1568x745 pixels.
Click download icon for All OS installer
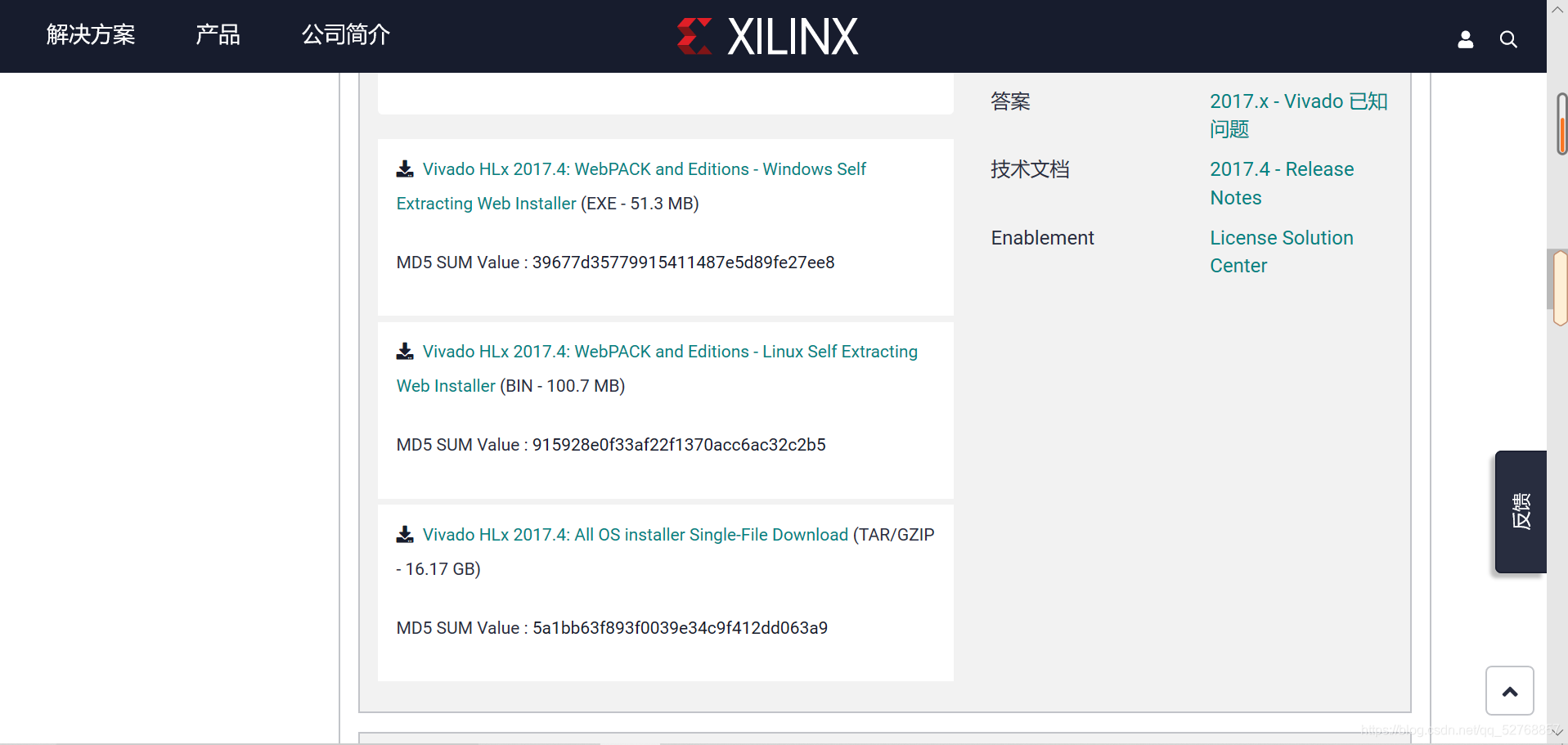pyautogui.click(x=405, y=535)
